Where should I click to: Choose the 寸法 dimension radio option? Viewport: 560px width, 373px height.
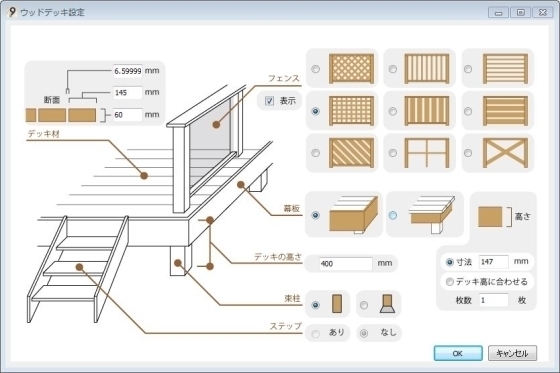[450, 262]
